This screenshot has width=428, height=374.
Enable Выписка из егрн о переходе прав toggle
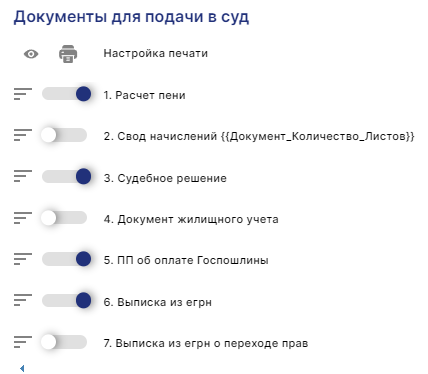point(64,342)
